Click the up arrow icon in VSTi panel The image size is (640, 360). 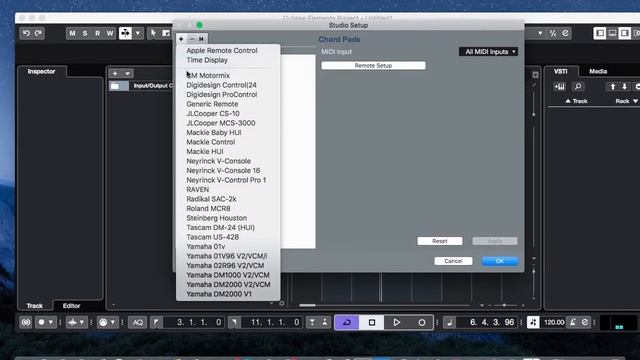tap(612, 87)
